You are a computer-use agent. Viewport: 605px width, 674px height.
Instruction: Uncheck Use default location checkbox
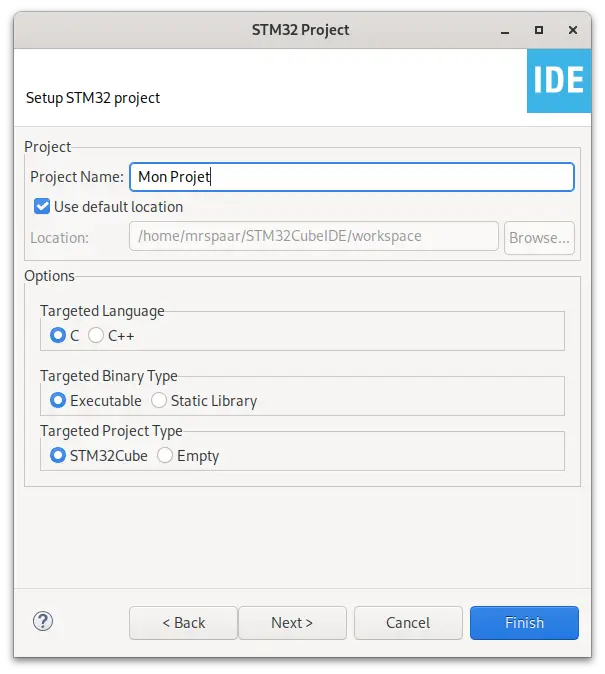click(42, 207)
